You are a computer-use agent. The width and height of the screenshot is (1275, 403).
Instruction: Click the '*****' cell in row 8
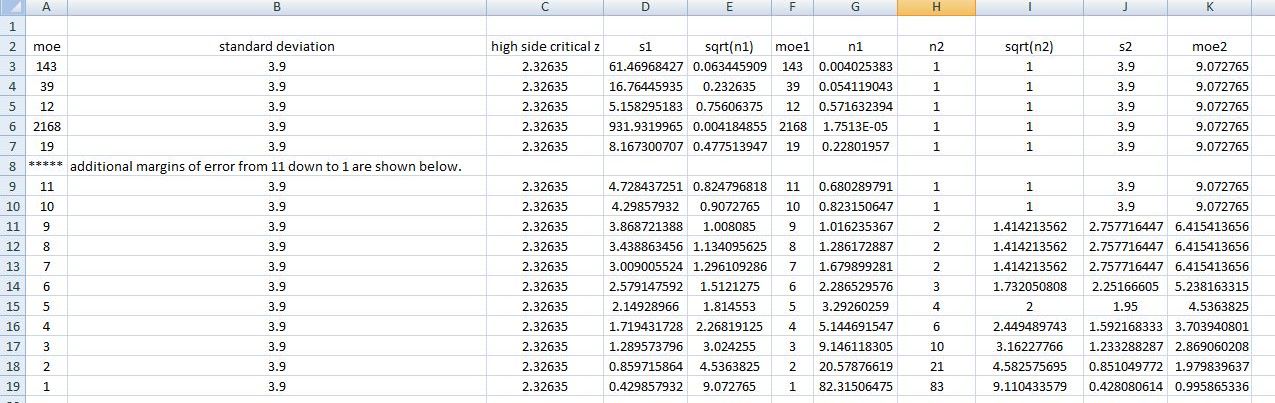46,166
